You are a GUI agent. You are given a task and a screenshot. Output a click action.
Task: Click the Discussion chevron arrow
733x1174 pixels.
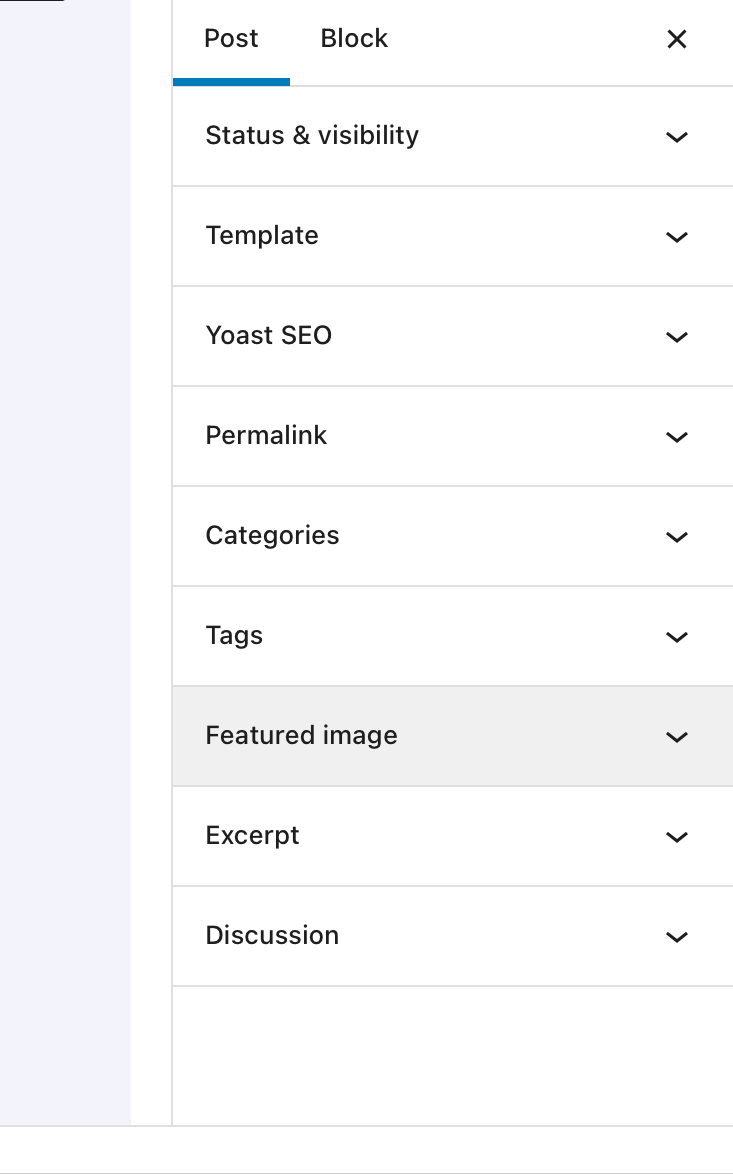coord(677,937)
